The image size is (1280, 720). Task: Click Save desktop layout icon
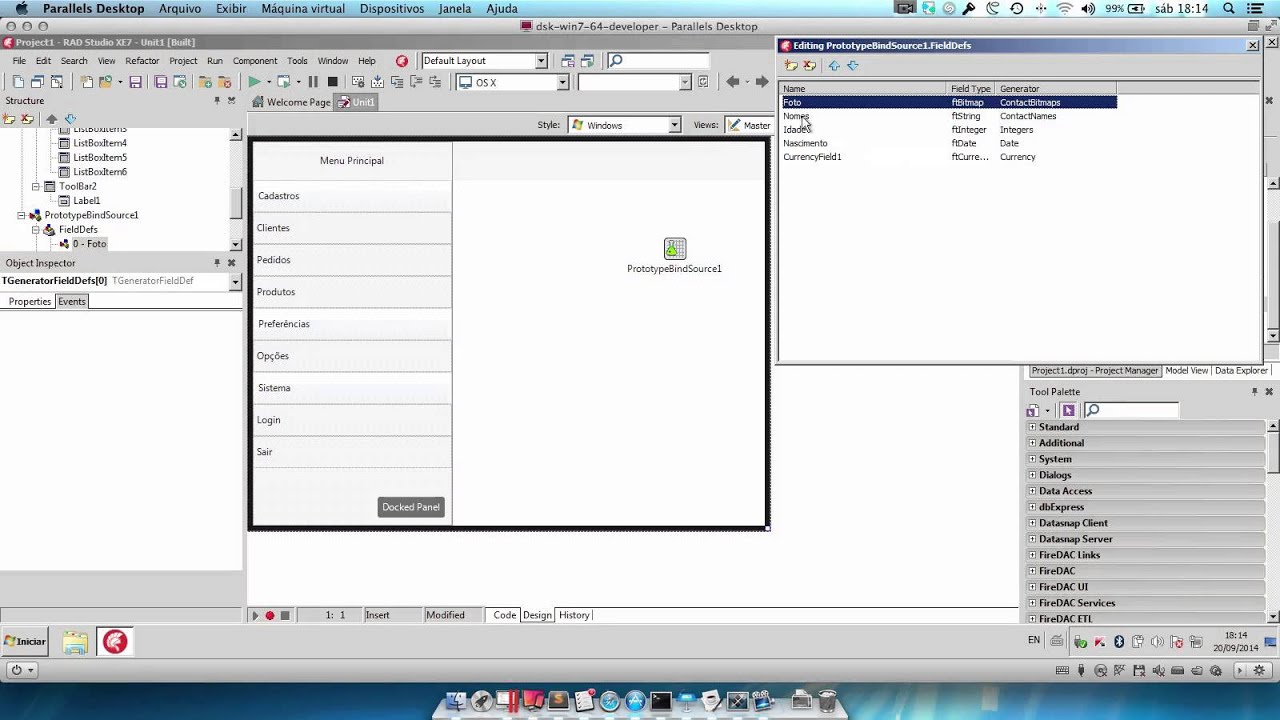tap(568, 61)
